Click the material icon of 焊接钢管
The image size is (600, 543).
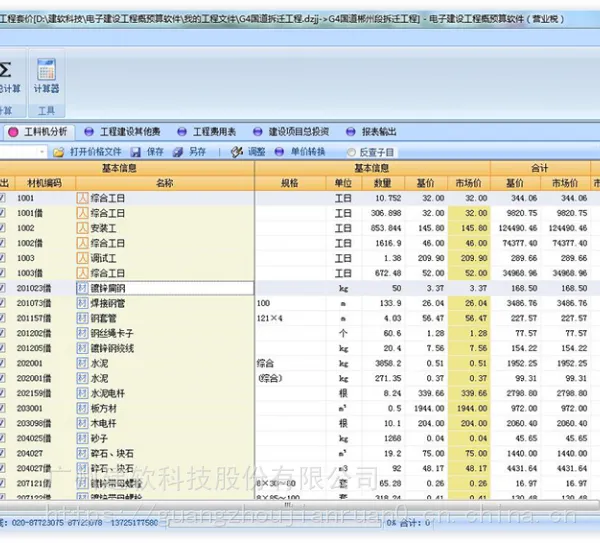pyautogui.click(x=82, y=303)
